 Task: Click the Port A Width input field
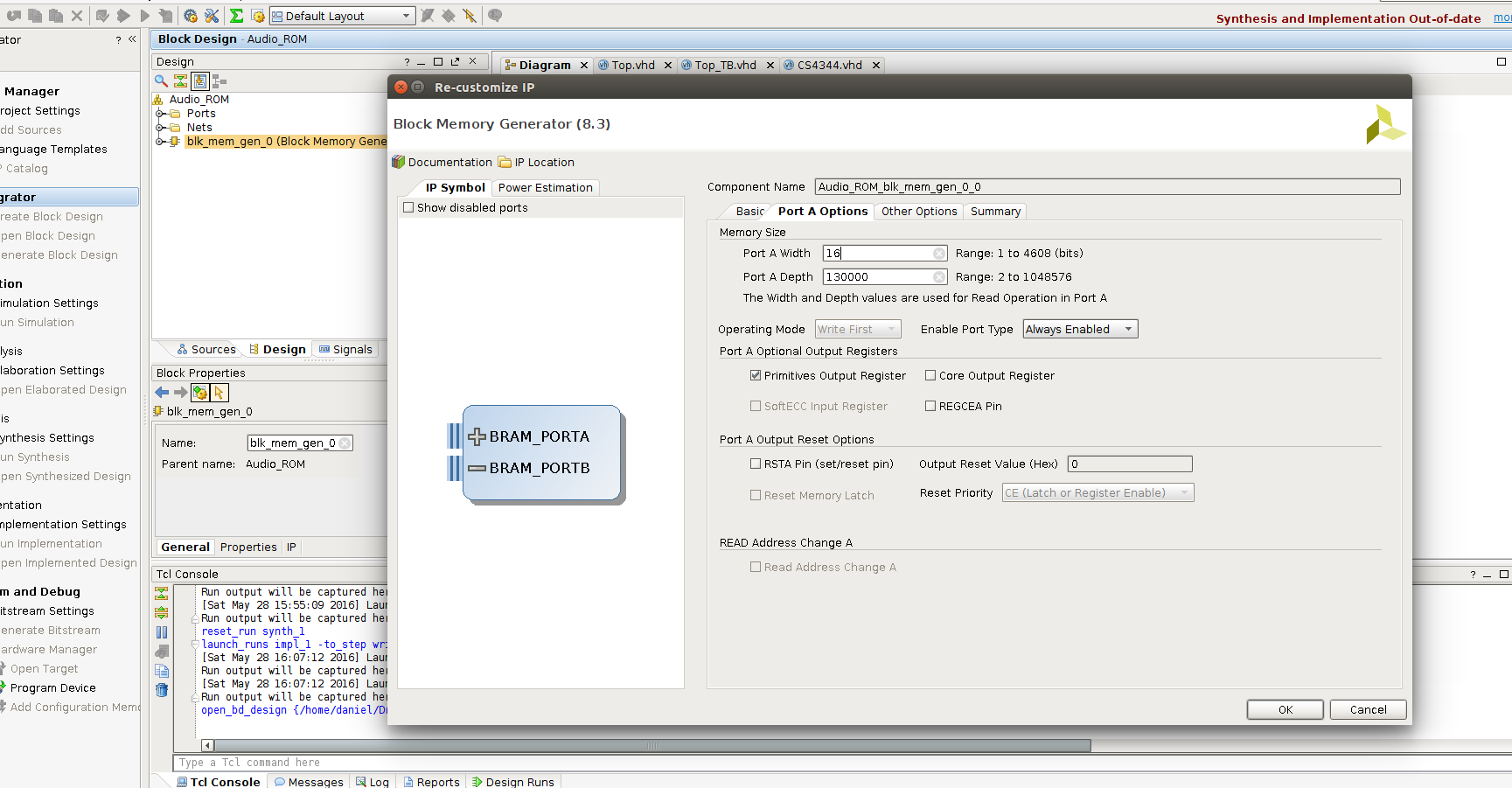(x=885, y=254)
